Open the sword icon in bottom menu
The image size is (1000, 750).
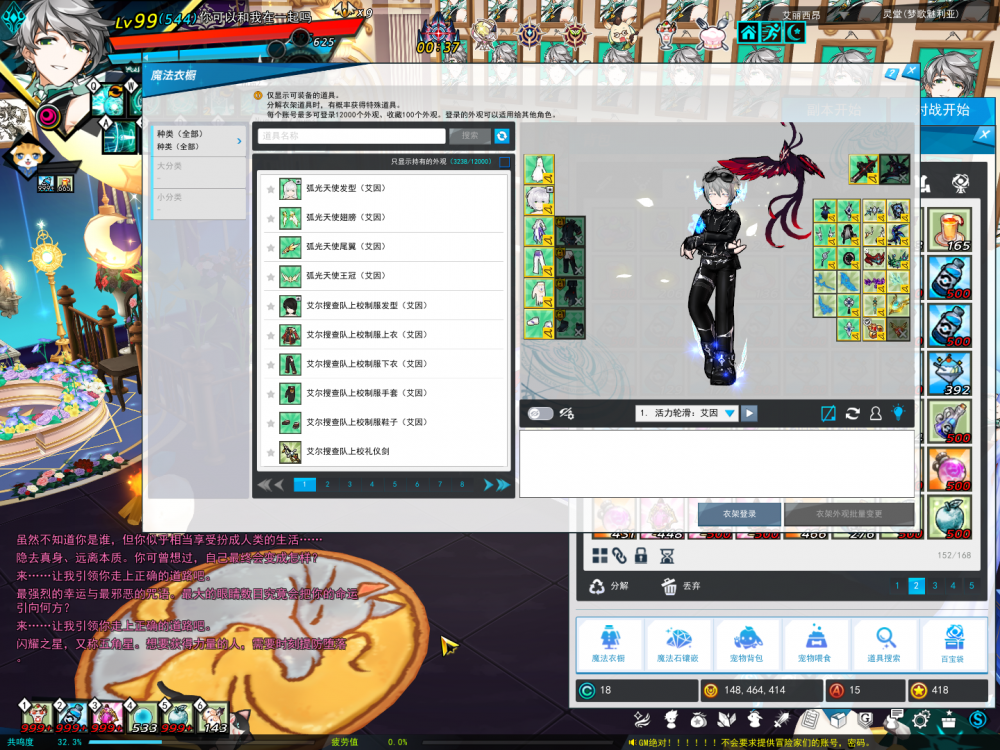point(782,720)
